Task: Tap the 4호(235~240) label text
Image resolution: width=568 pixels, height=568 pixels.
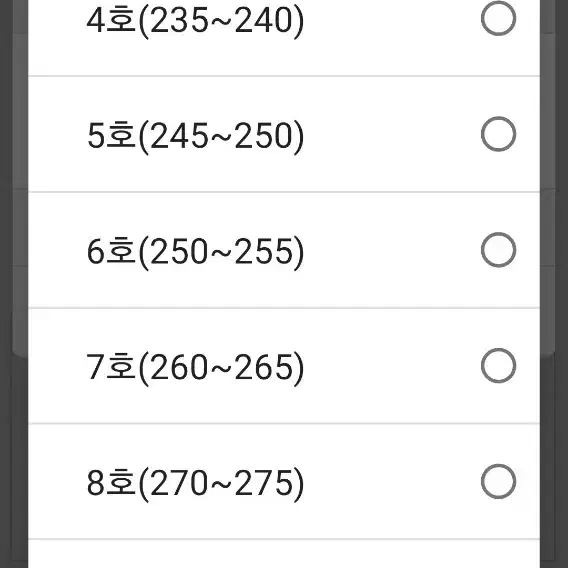Action: click(195, 21)
